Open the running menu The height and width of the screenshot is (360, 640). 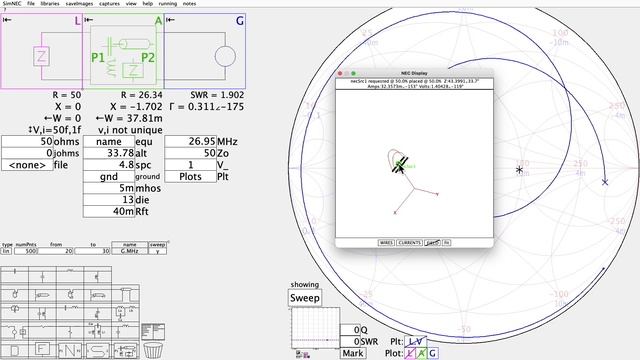168,3
